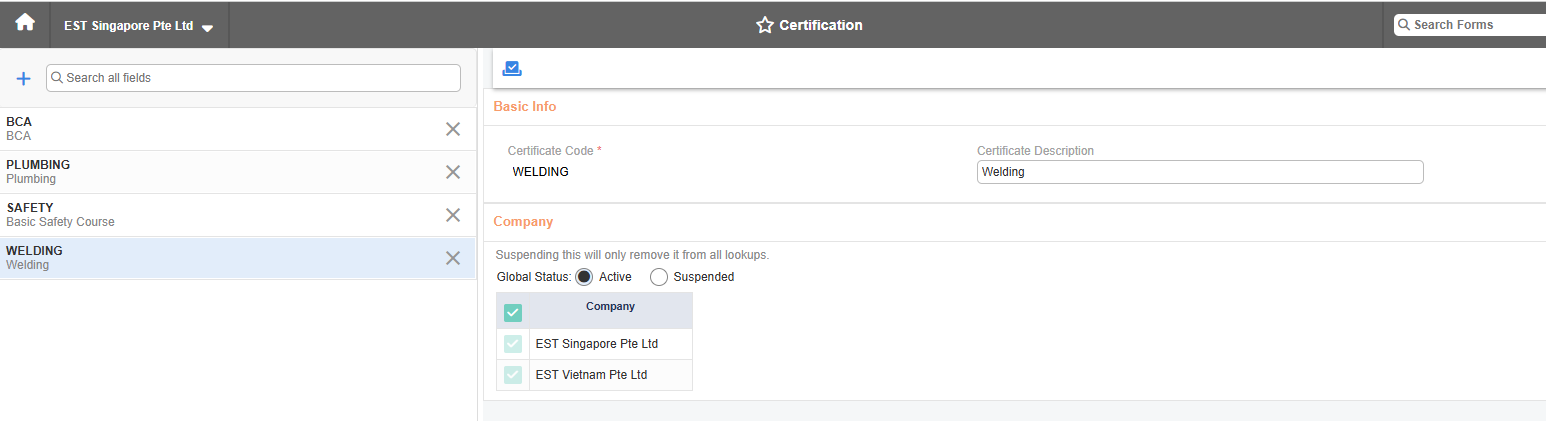
Task: Click the X beside the SAFETY certificate
Action: click(x=452, y=215)
